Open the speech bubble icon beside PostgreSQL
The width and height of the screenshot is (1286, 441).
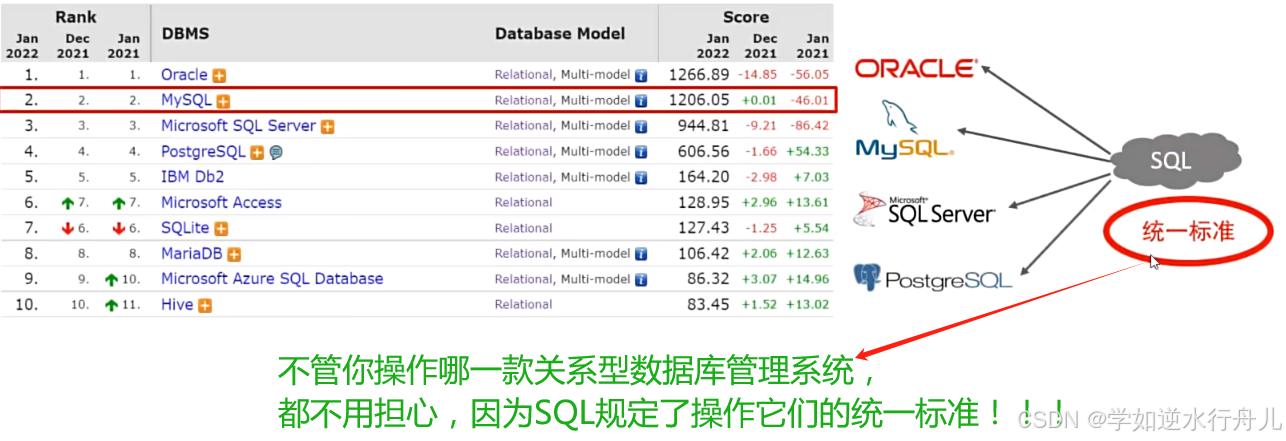[x=276, y=153]
